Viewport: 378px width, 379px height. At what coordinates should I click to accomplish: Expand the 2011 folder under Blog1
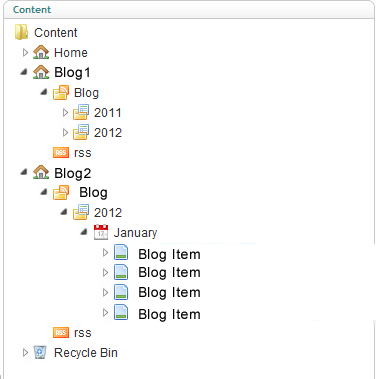click(x=65, y=113)
